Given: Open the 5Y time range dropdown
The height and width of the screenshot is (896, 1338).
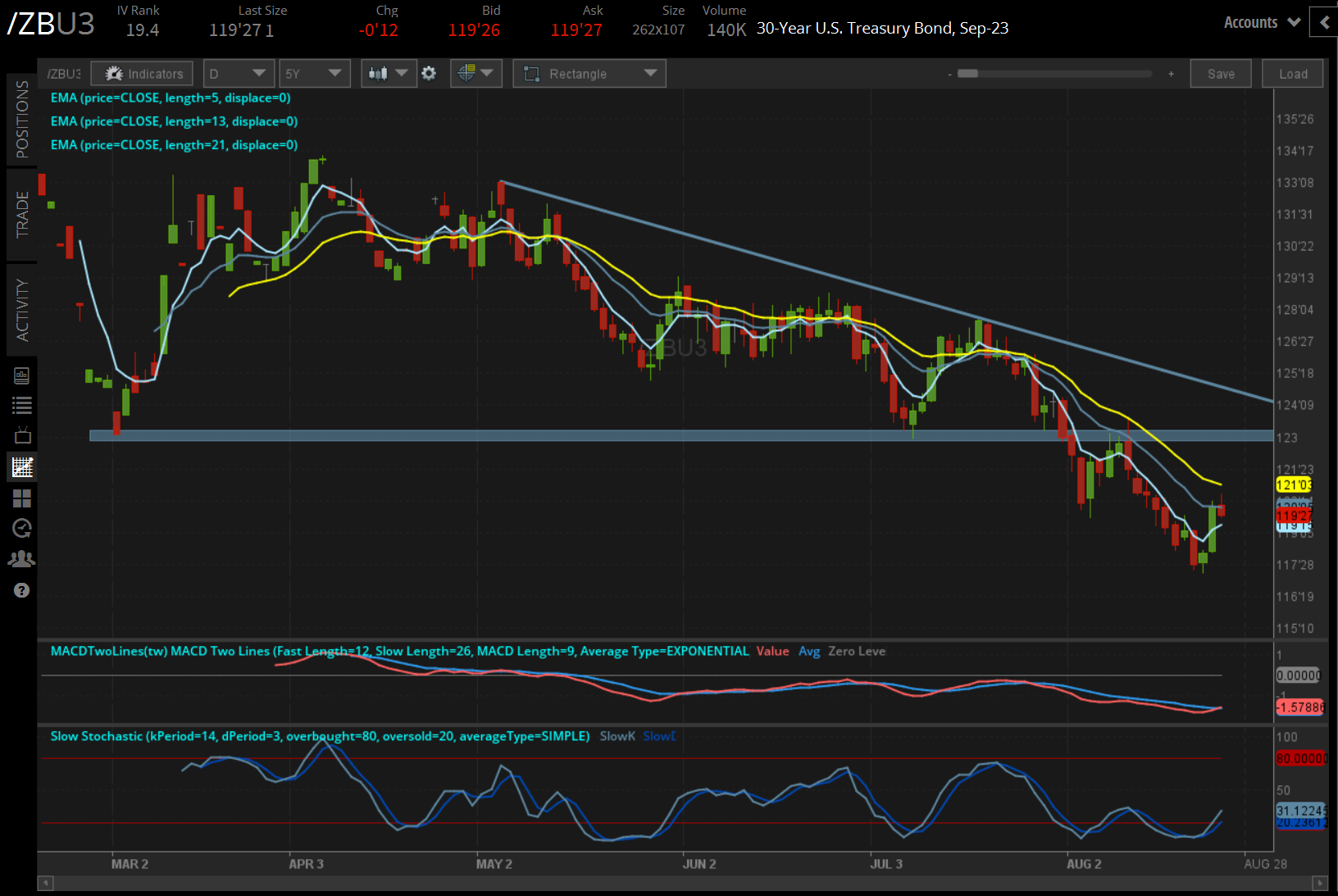Looking at the screenshot, I should [x=314, y=74].
